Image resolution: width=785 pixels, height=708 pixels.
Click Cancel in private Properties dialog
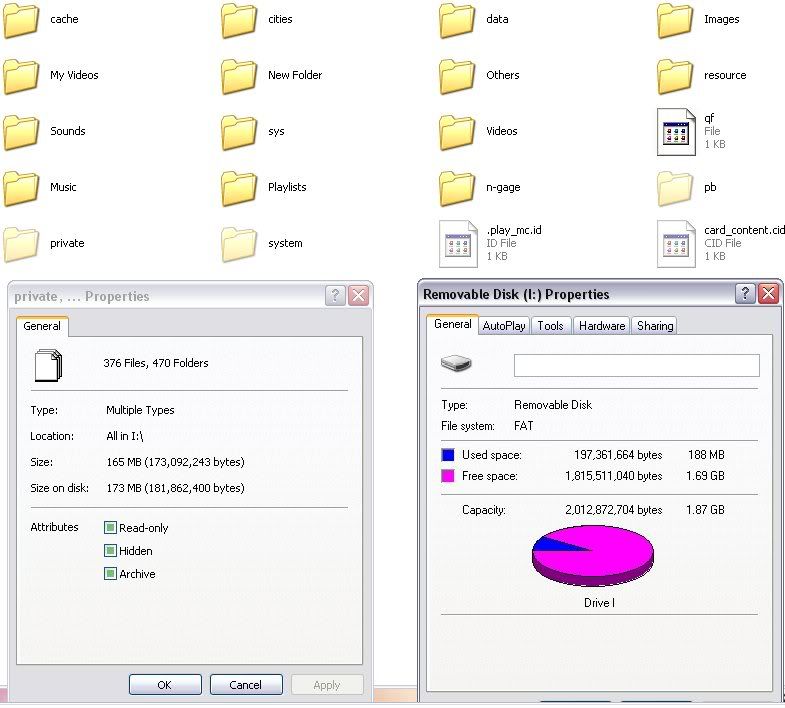245,685
